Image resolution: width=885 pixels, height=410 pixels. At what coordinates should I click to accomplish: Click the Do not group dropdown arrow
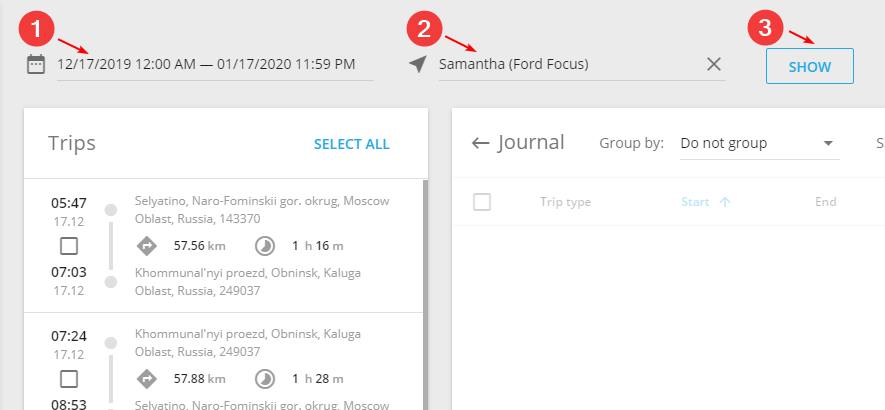click(828, 143)
